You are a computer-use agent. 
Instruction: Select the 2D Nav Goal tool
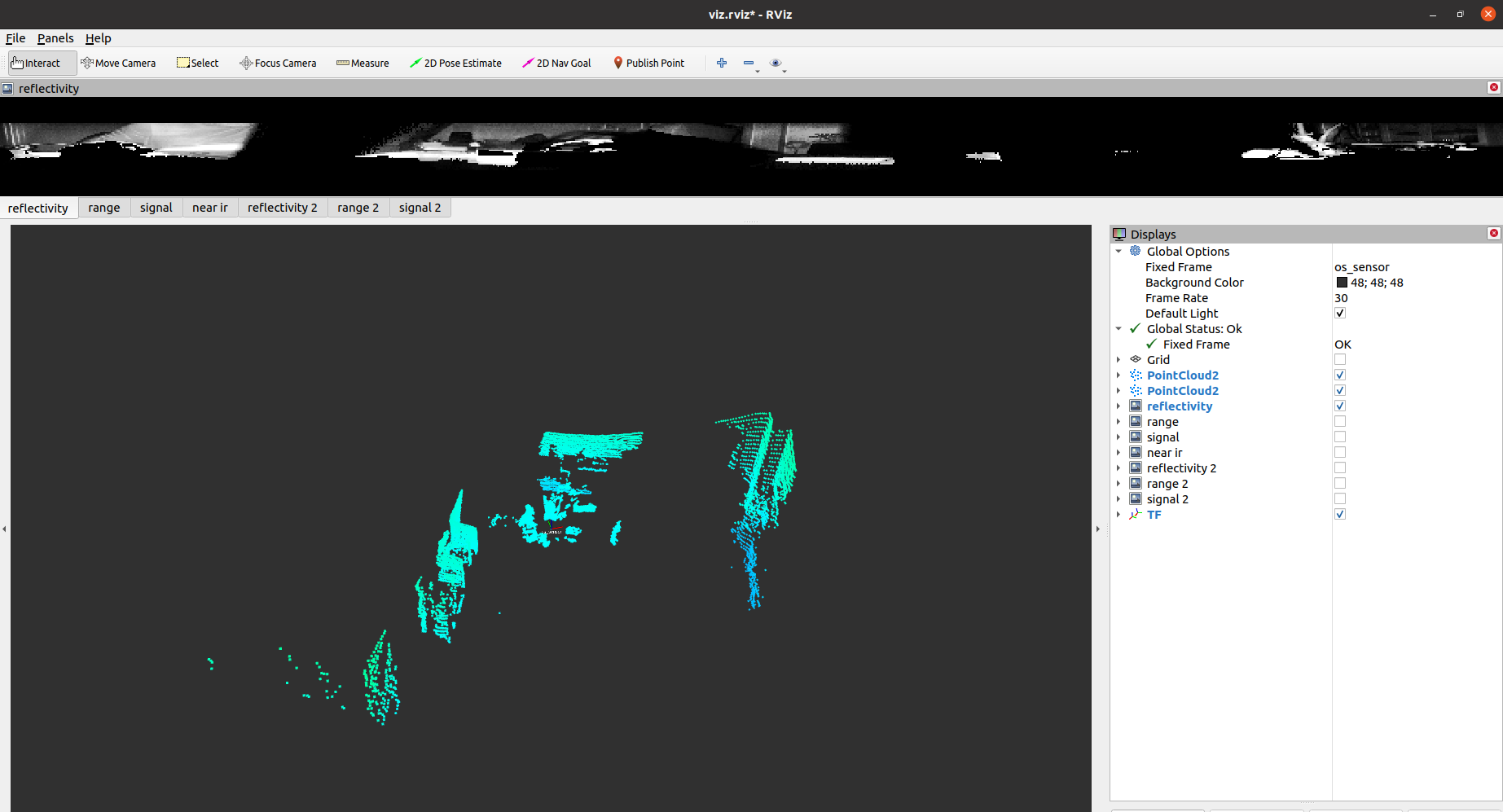tap(556, 63)
